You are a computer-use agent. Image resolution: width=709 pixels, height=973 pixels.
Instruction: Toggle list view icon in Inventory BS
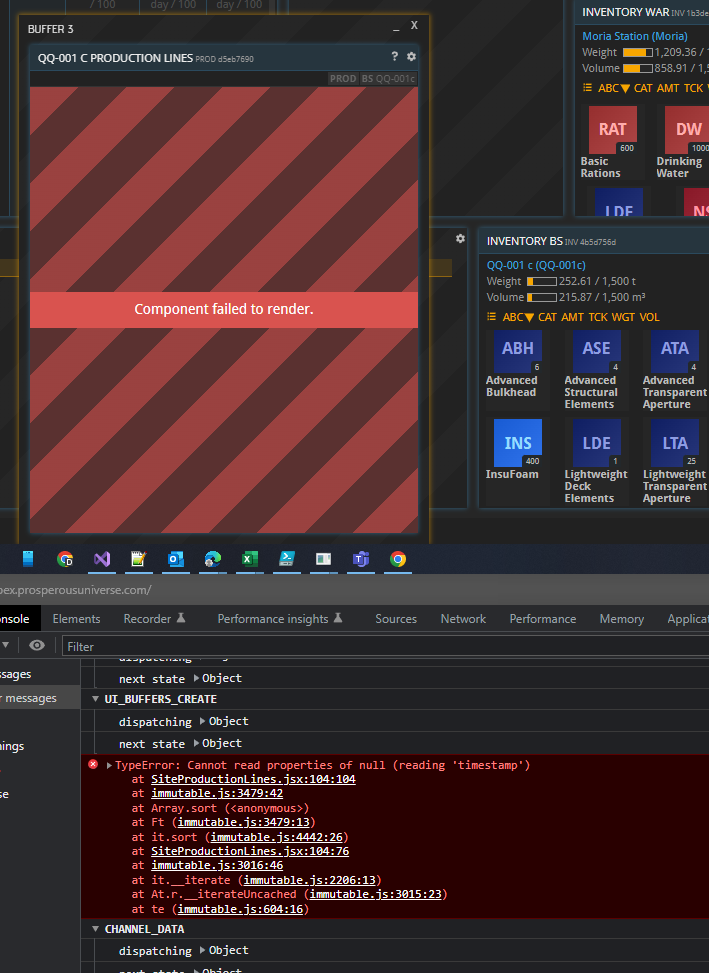click(491, 317)
